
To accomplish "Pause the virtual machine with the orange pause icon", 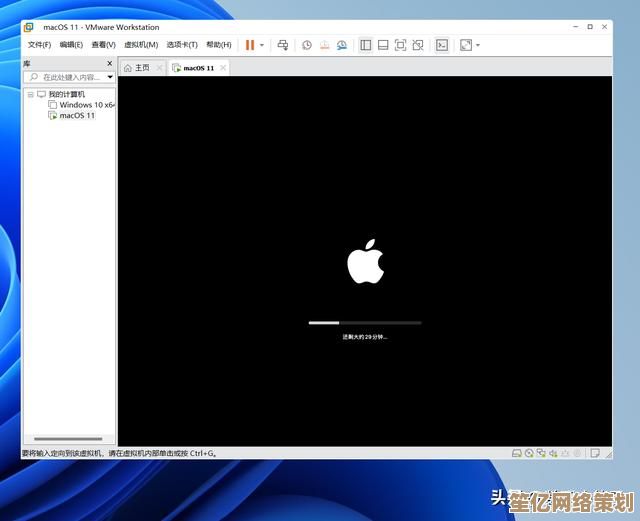I will click(250, 45).
